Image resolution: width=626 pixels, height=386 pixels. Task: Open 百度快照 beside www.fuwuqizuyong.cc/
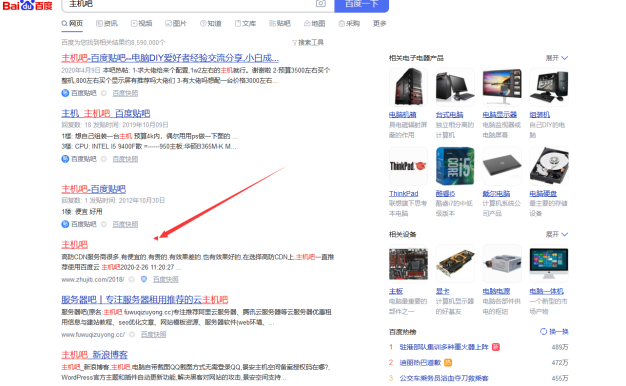pos(153,334)
